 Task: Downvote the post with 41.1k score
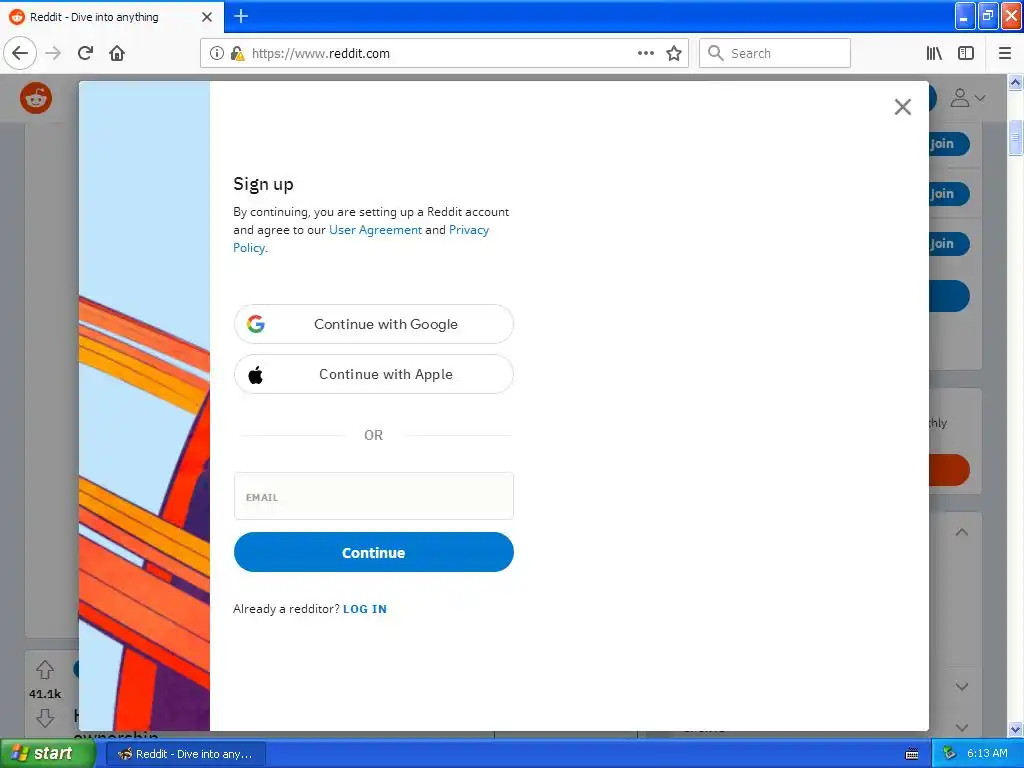45,718
